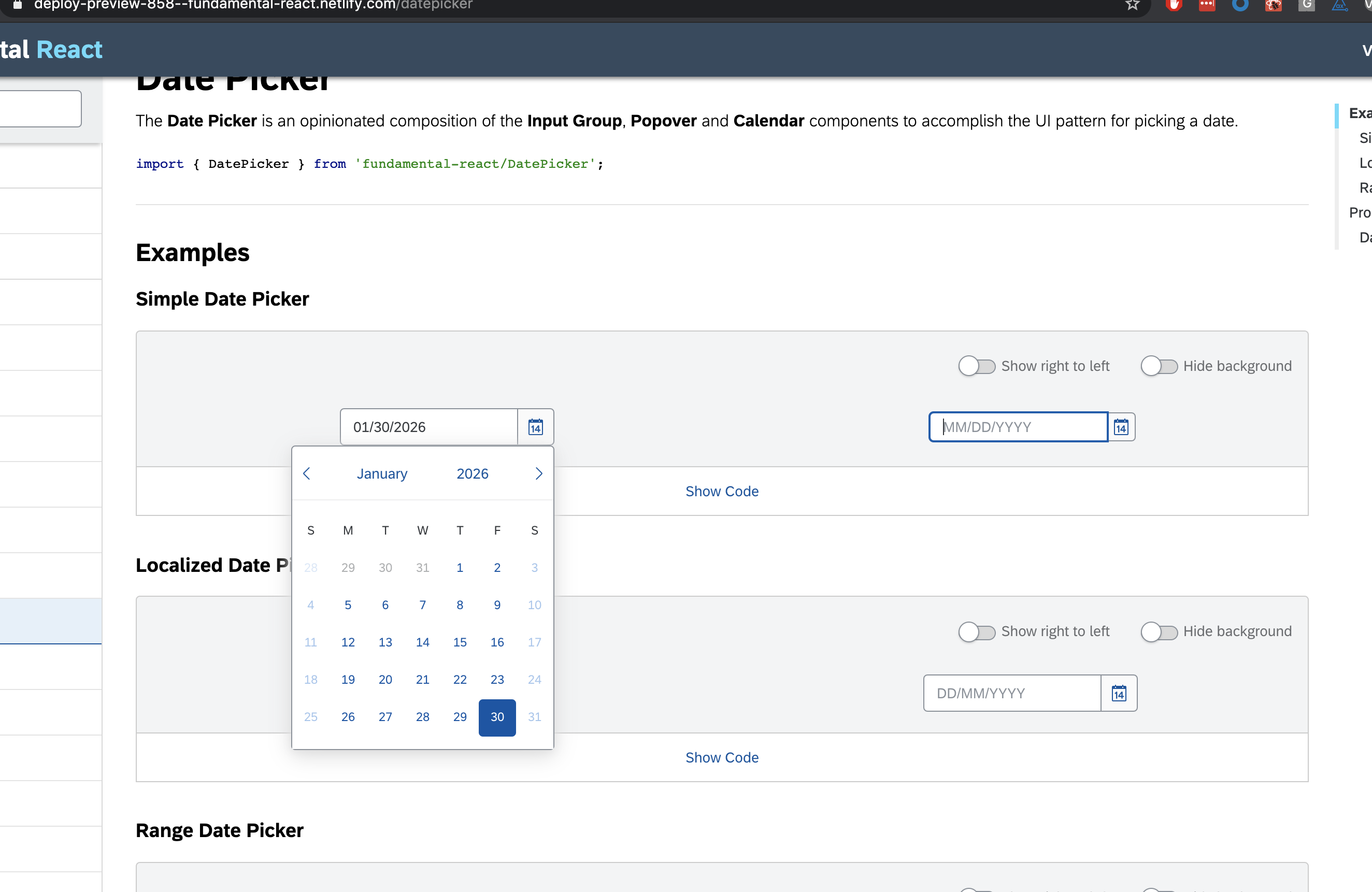Select January 20 in calendar
Image resolution: width=1372 pixels, height=892 pixels.
[x=385, y=680]
